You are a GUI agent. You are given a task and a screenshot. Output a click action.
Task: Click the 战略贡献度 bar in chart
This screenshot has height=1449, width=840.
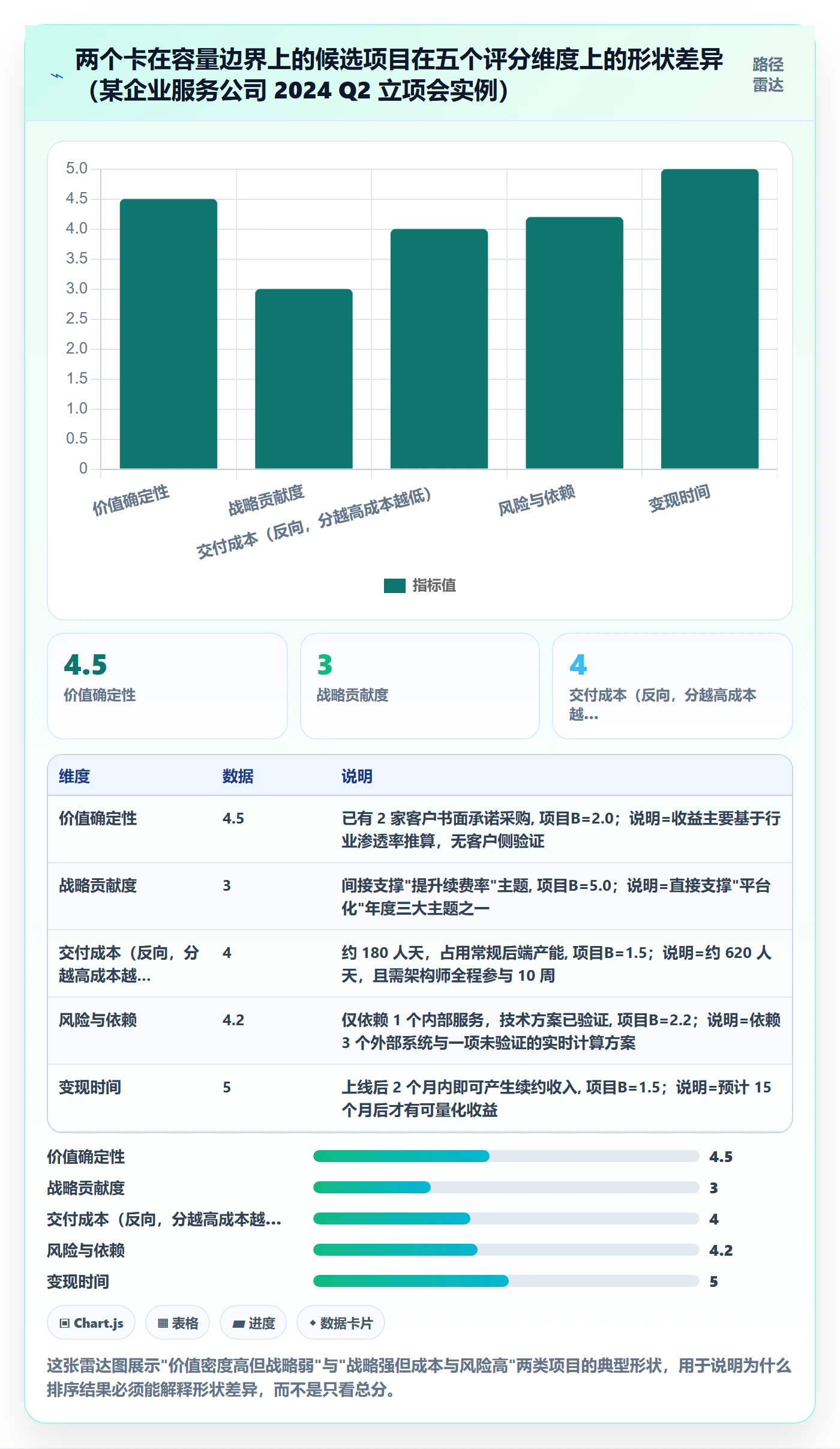pos(304,379)
